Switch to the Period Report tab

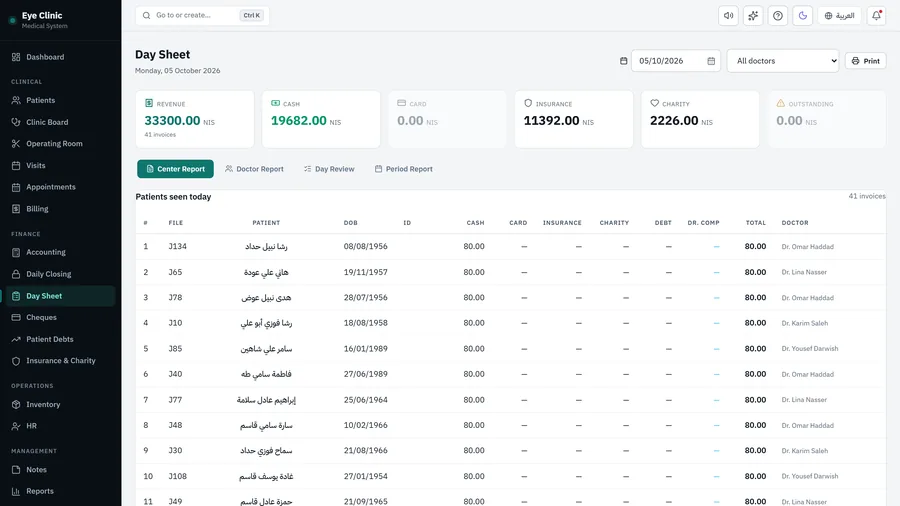[404, 169]
